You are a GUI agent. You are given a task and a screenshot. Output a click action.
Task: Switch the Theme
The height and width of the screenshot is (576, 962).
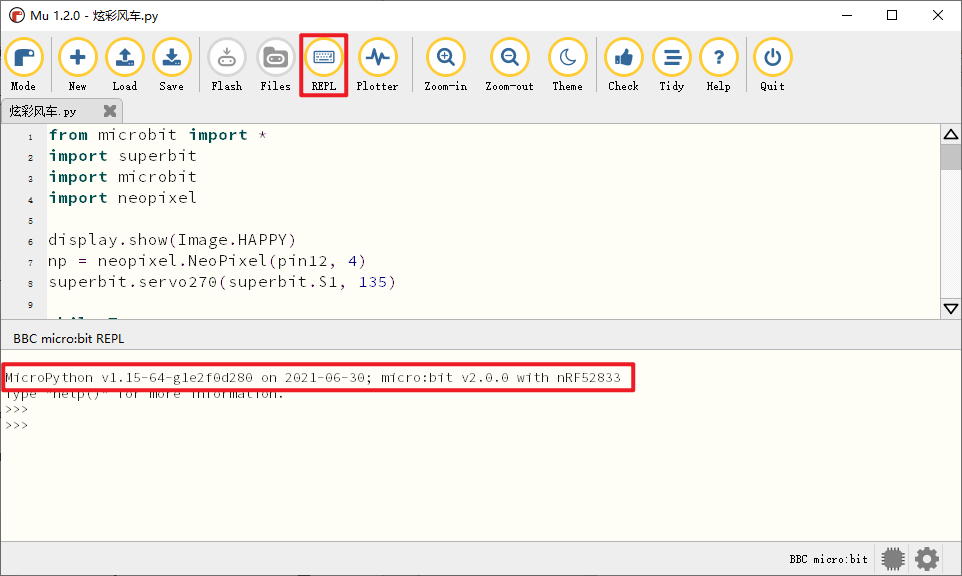point(568,64)
